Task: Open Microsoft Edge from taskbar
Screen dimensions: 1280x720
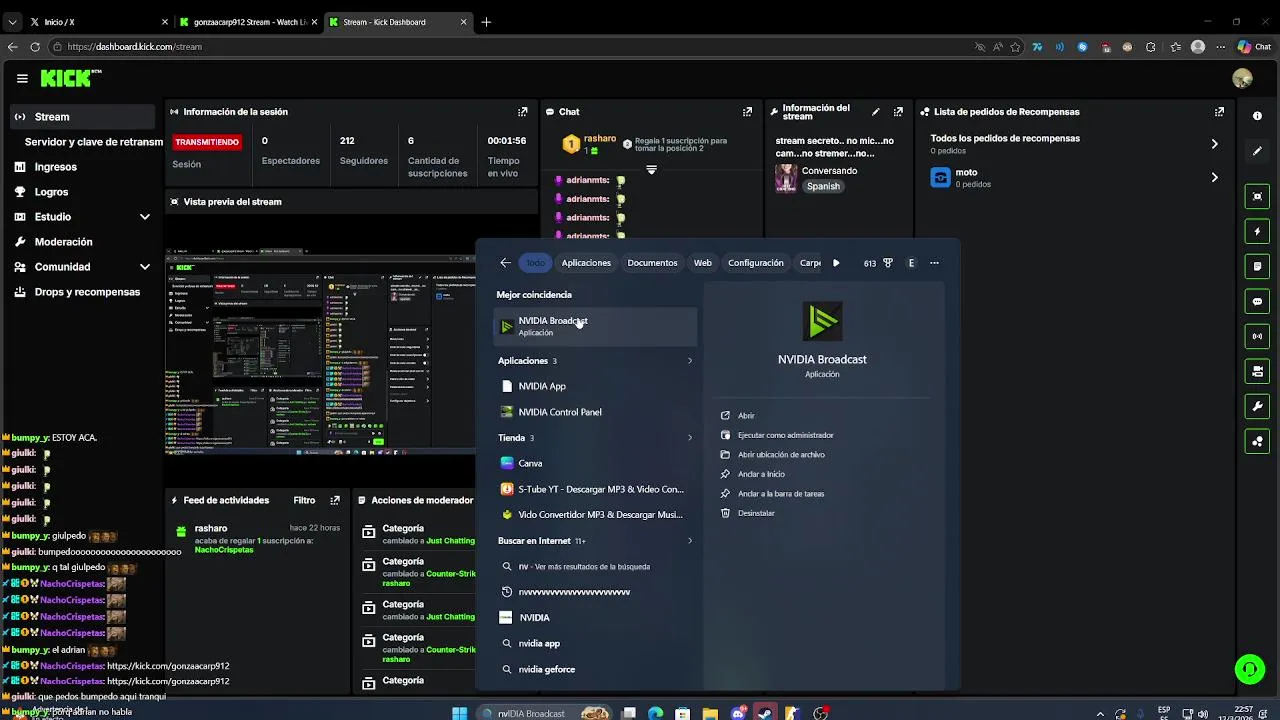Action: tap(655, 713)
